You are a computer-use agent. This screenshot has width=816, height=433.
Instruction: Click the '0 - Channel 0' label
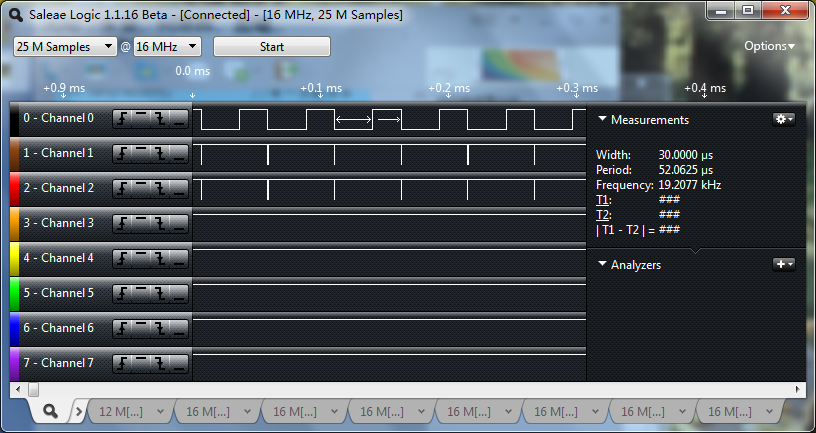point(58,118)
